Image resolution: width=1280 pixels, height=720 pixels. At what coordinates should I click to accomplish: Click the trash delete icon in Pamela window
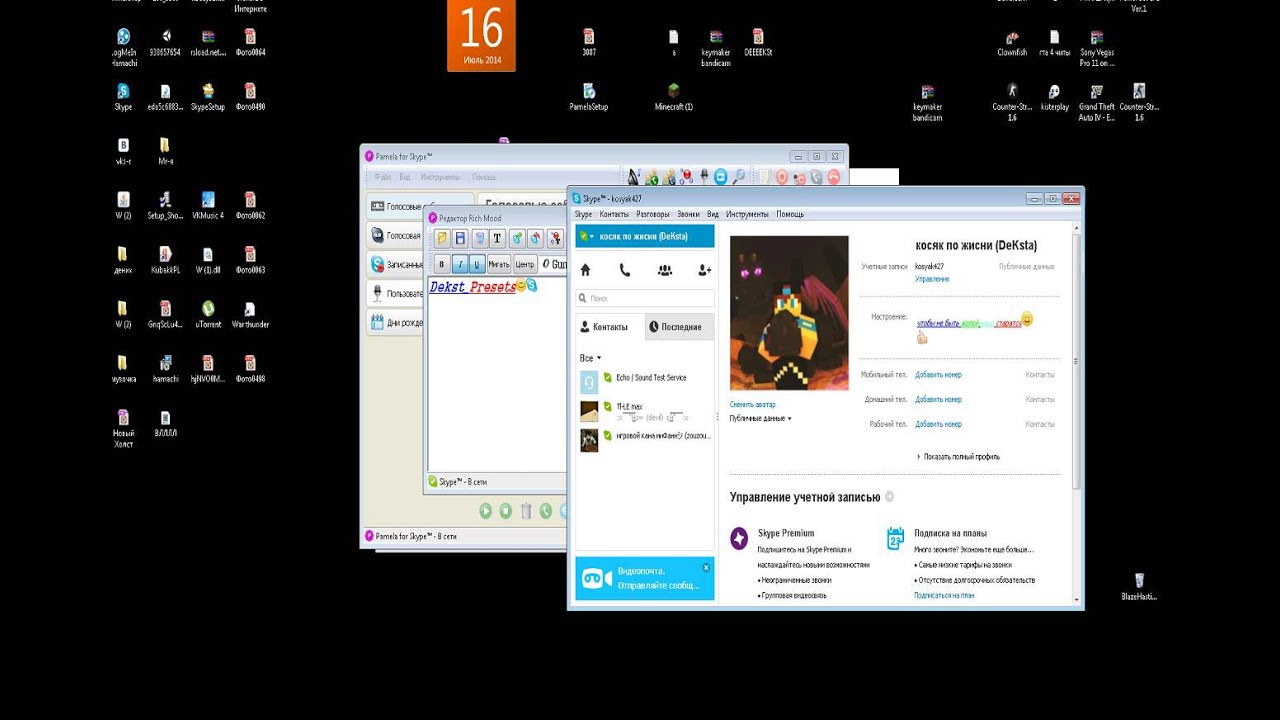click(526, 511)
